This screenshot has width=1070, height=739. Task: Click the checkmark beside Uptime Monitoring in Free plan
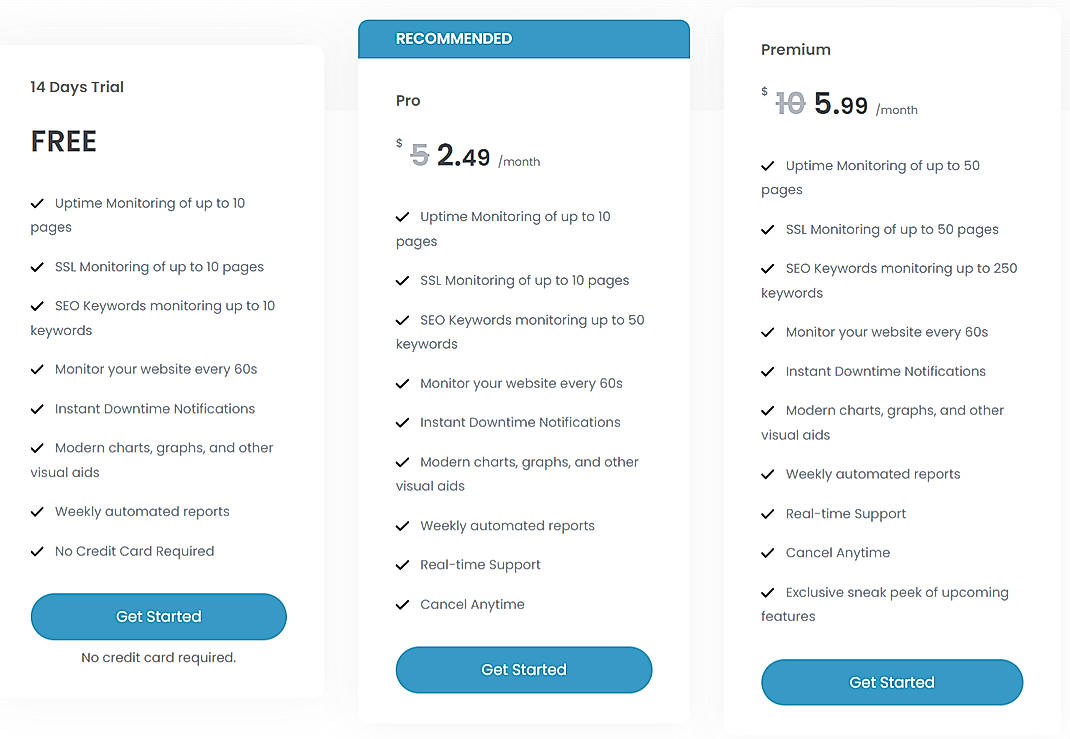click(x=36, y=202)
